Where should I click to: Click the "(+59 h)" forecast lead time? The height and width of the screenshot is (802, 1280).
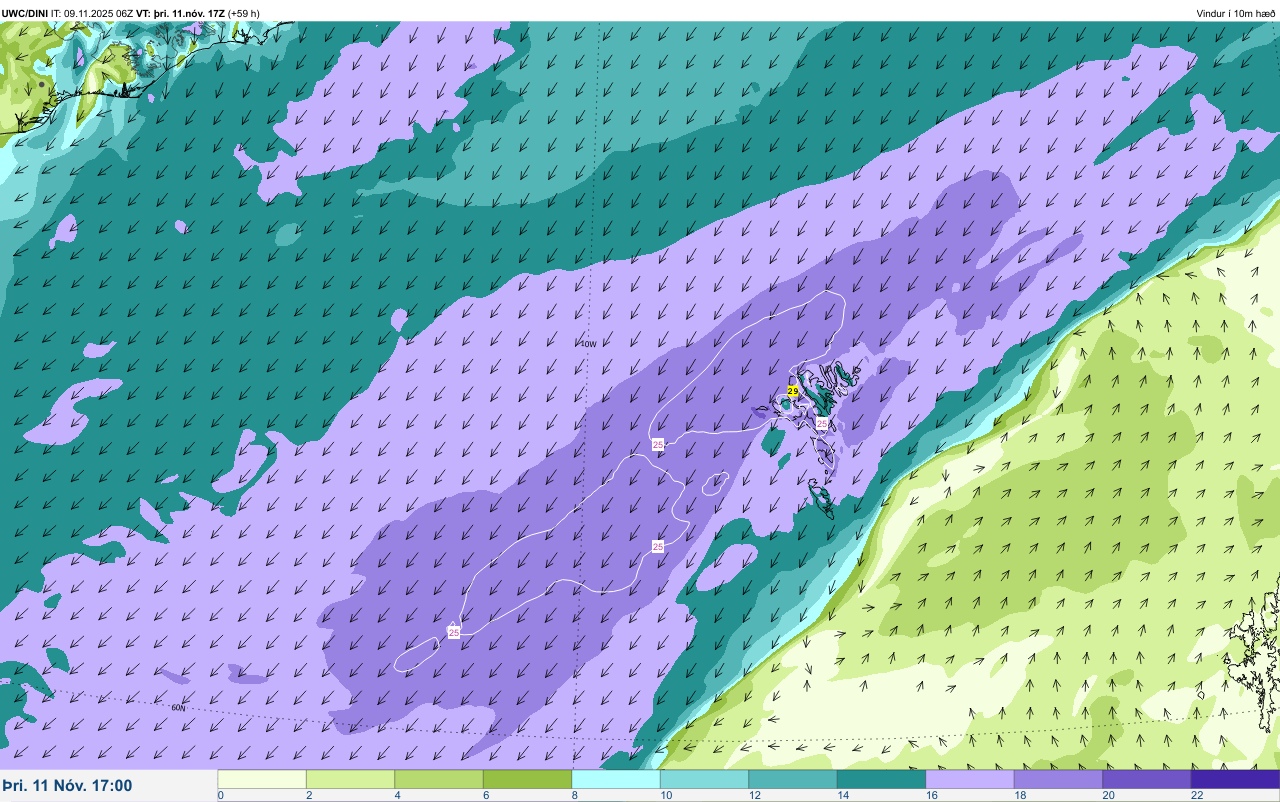(x=244, y=13)
